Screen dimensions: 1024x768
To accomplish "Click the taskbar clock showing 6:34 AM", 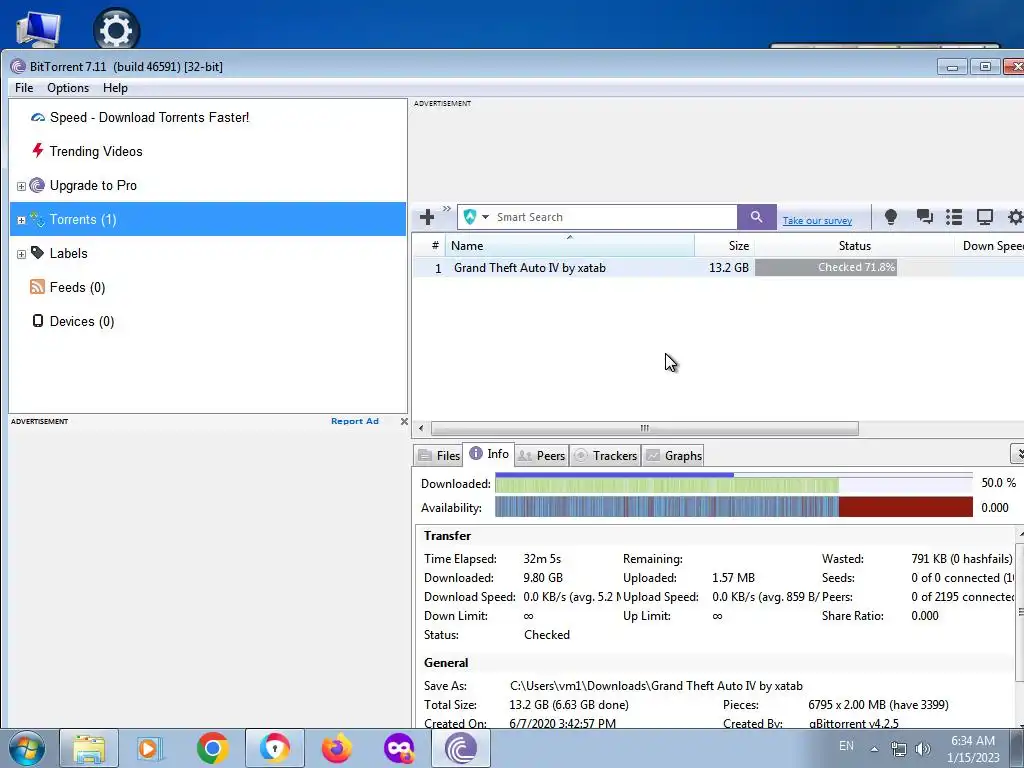I will pos(973,749).
